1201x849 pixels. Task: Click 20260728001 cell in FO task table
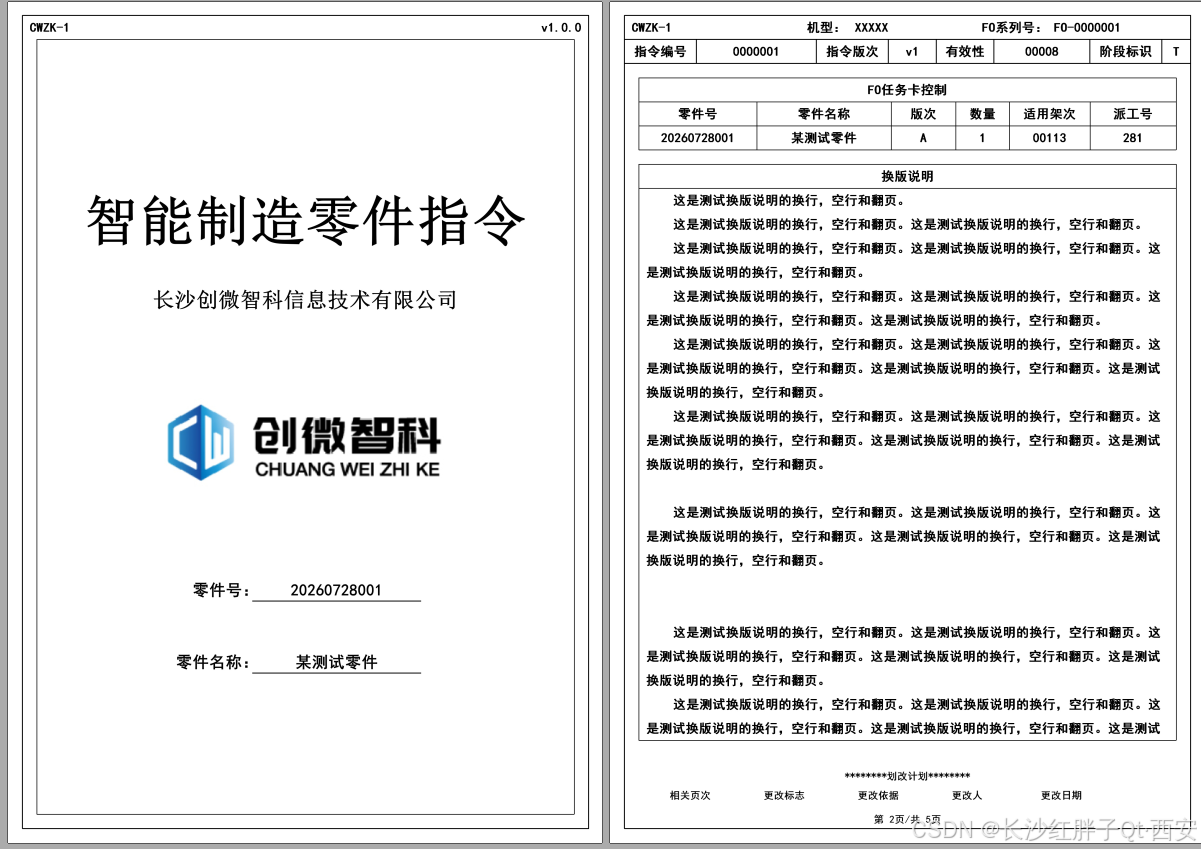coord(698,138)
